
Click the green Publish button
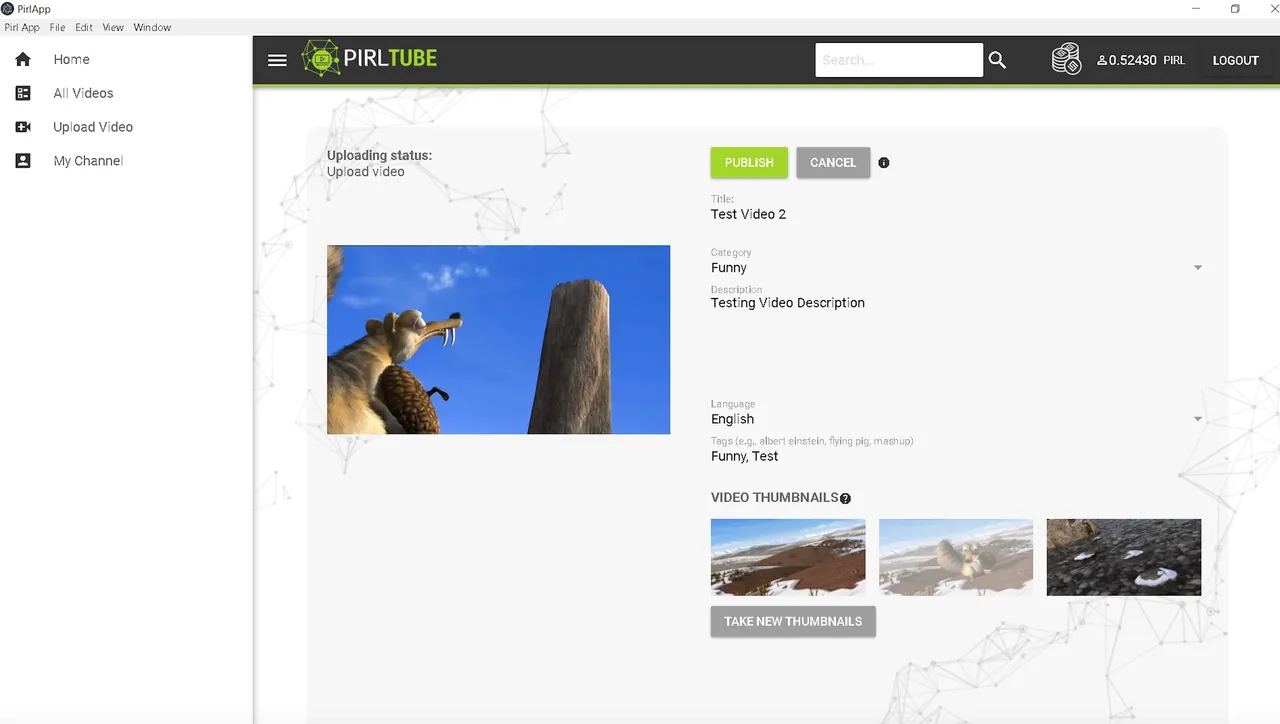click(749, 162)
